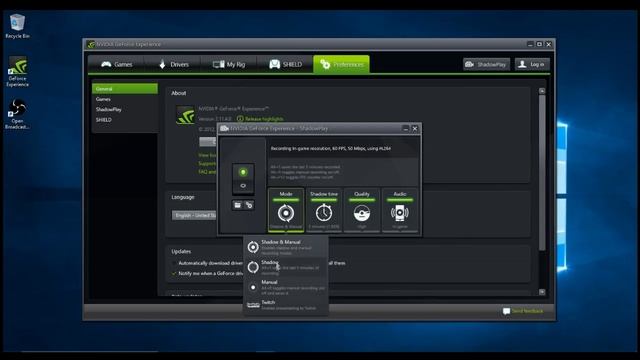Switch to the Games tab
The height and width of the screenshot is (360, 640).
point(116,64)
